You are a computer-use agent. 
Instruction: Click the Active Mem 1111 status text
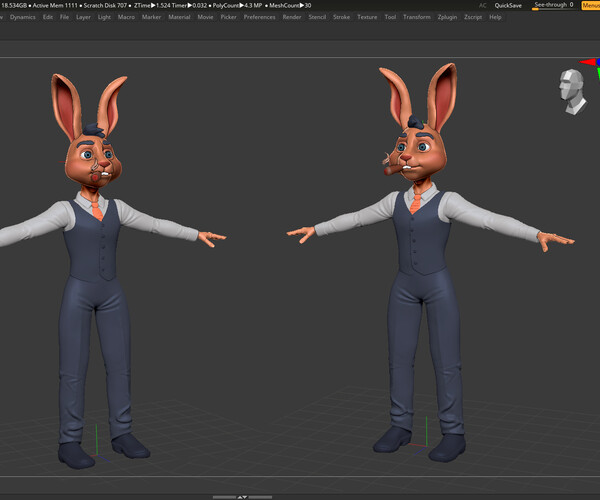point(55,5)
